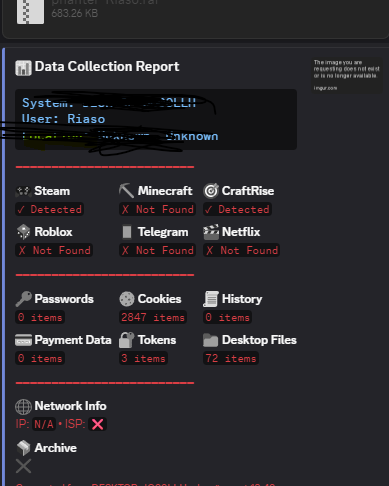Open the unavailable imgur thumbnail image
The image size is (389, 486).
point(347,75)
